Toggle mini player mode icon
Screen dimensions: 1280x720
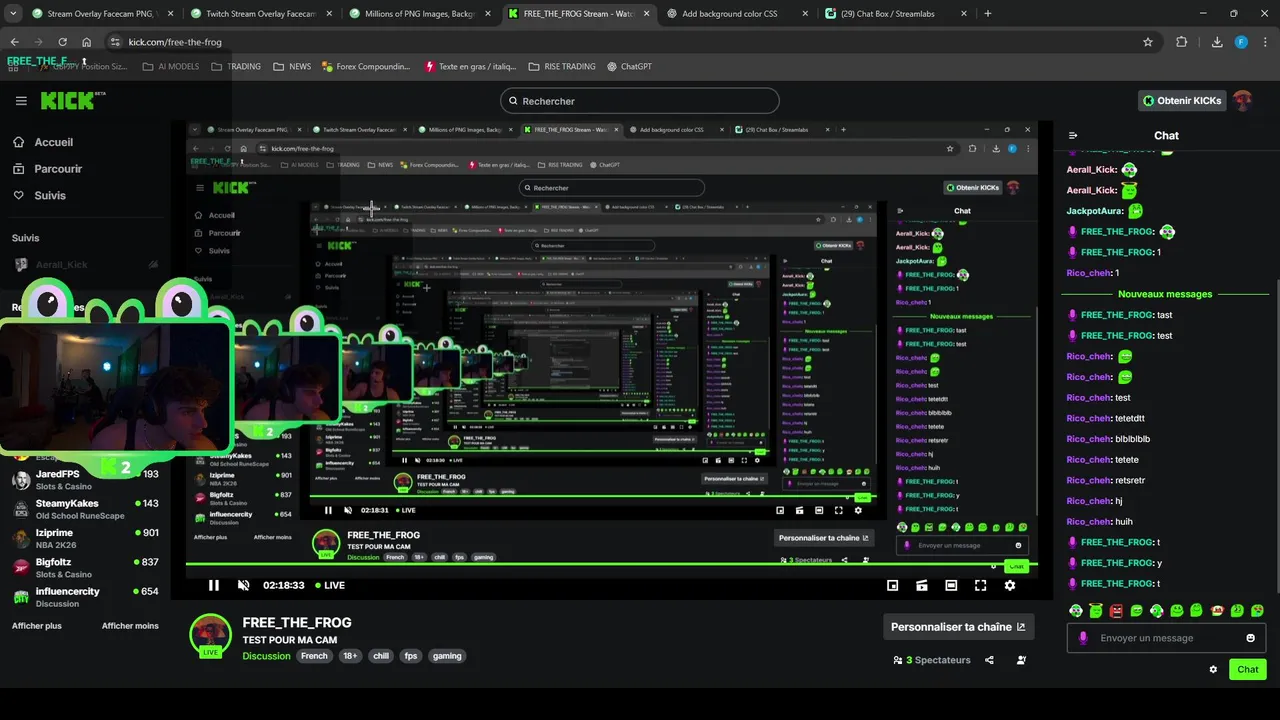point(922,585)
